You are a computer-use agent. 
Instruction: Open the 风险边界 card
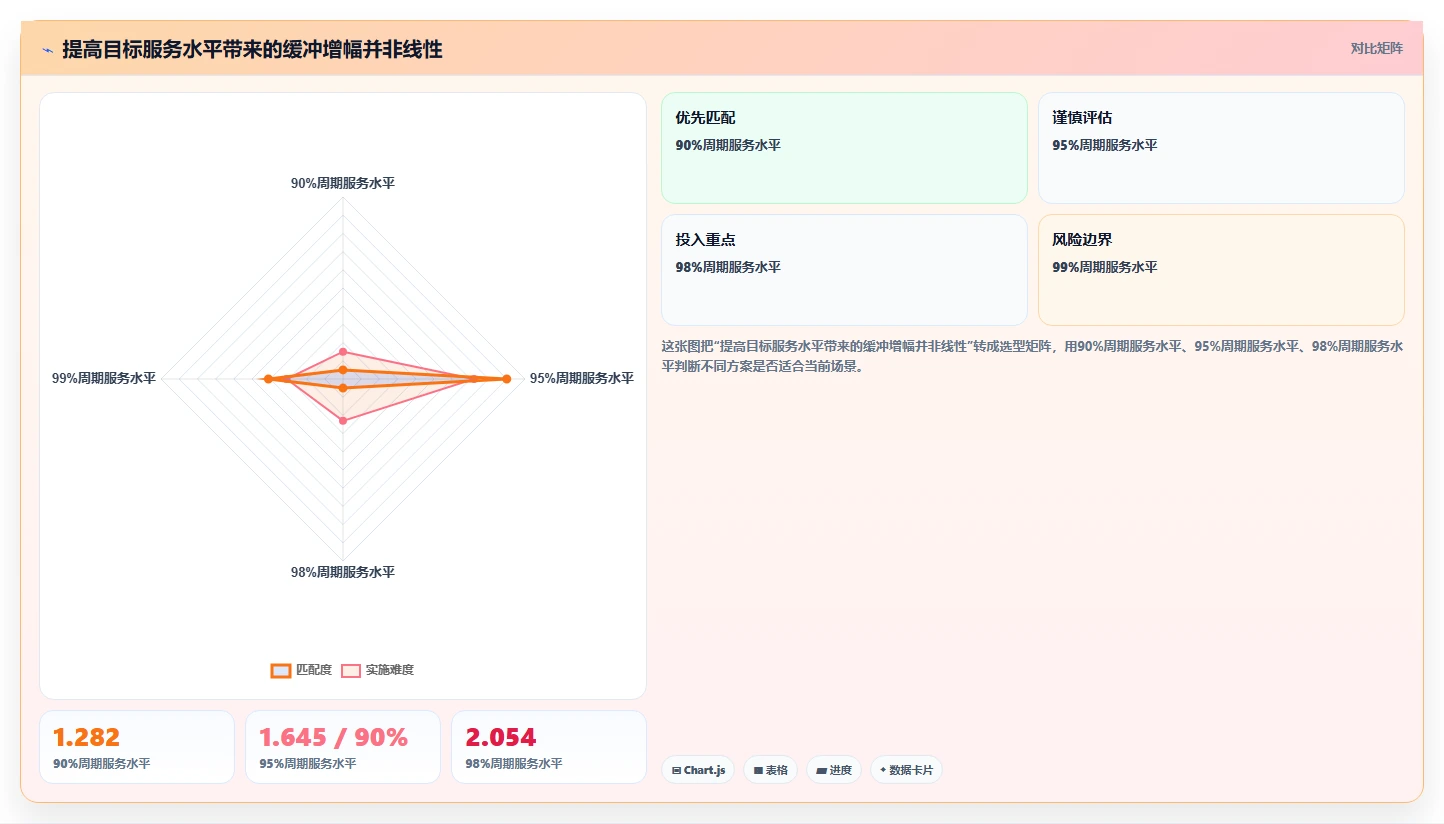click(x=1221, y=270)
